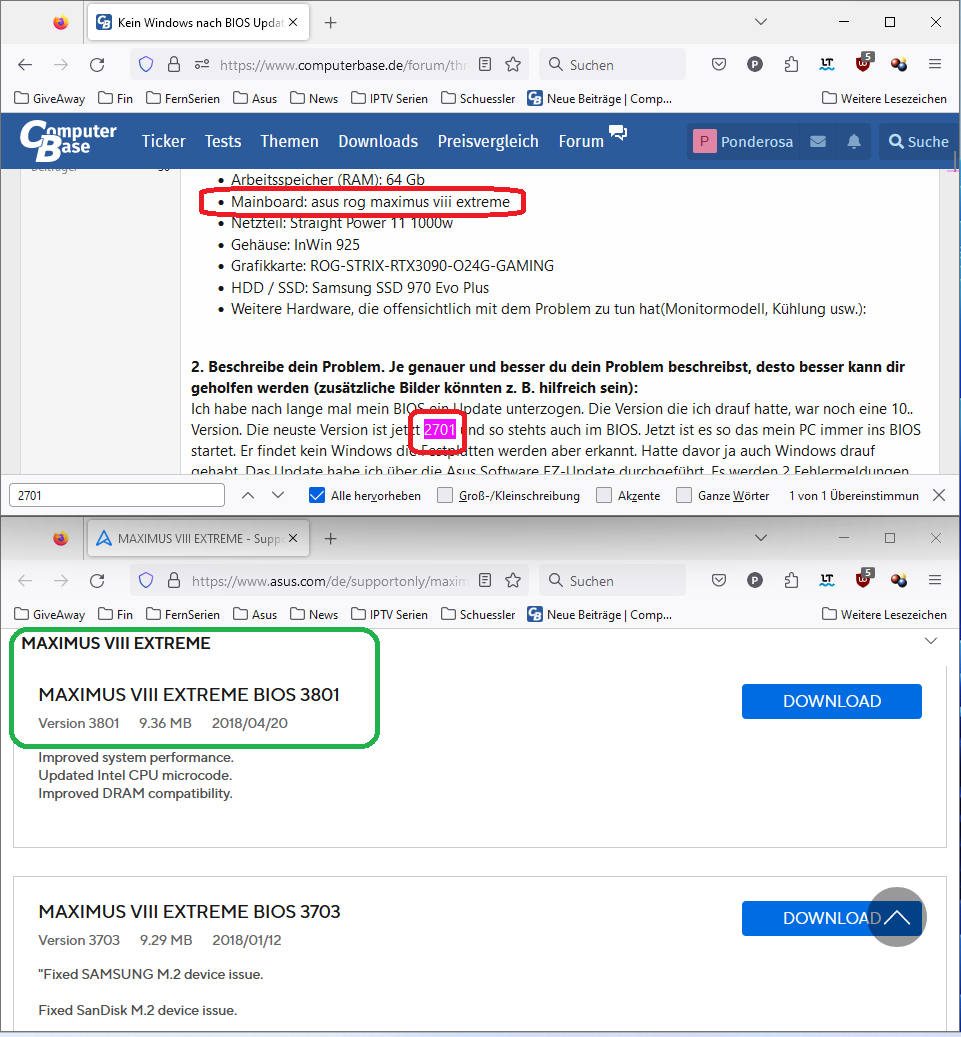Collapse the MAXIMUS VIII EXTREME section chevron
The width and height of the screenshot is (961, 1037).
[931, 641]
